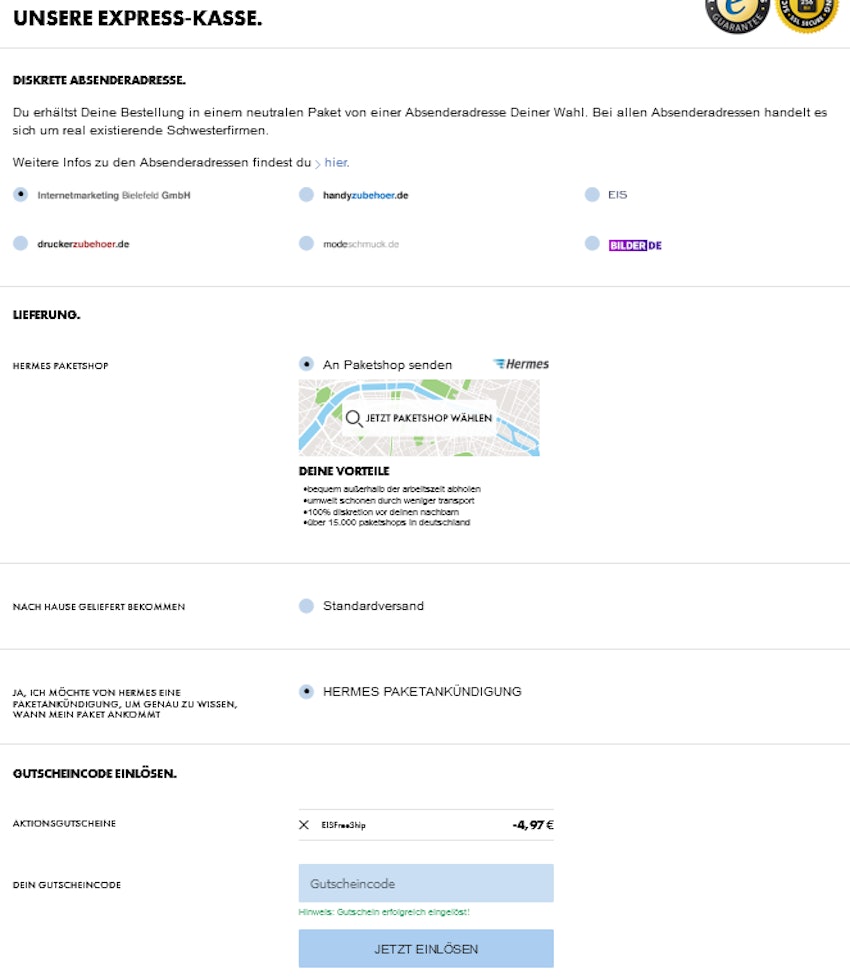Click the druckerzubehoer.de logo
This screenshot has width=850, height=978.
tap(83, 244)
